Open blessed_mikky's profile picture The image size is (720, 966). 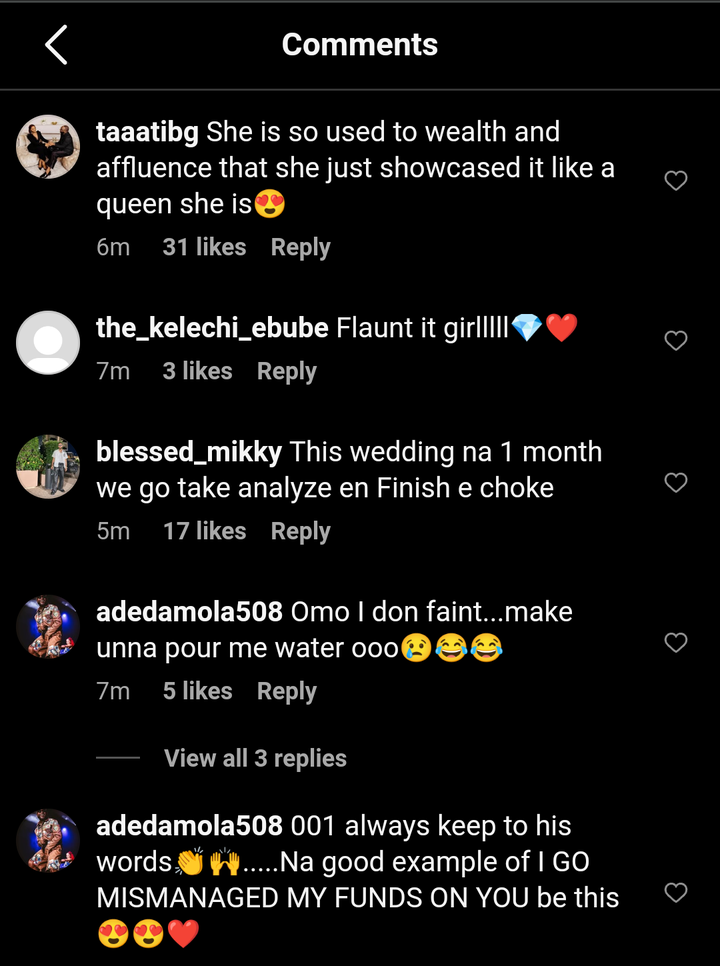pyautogui.click(x=48, y=467)
